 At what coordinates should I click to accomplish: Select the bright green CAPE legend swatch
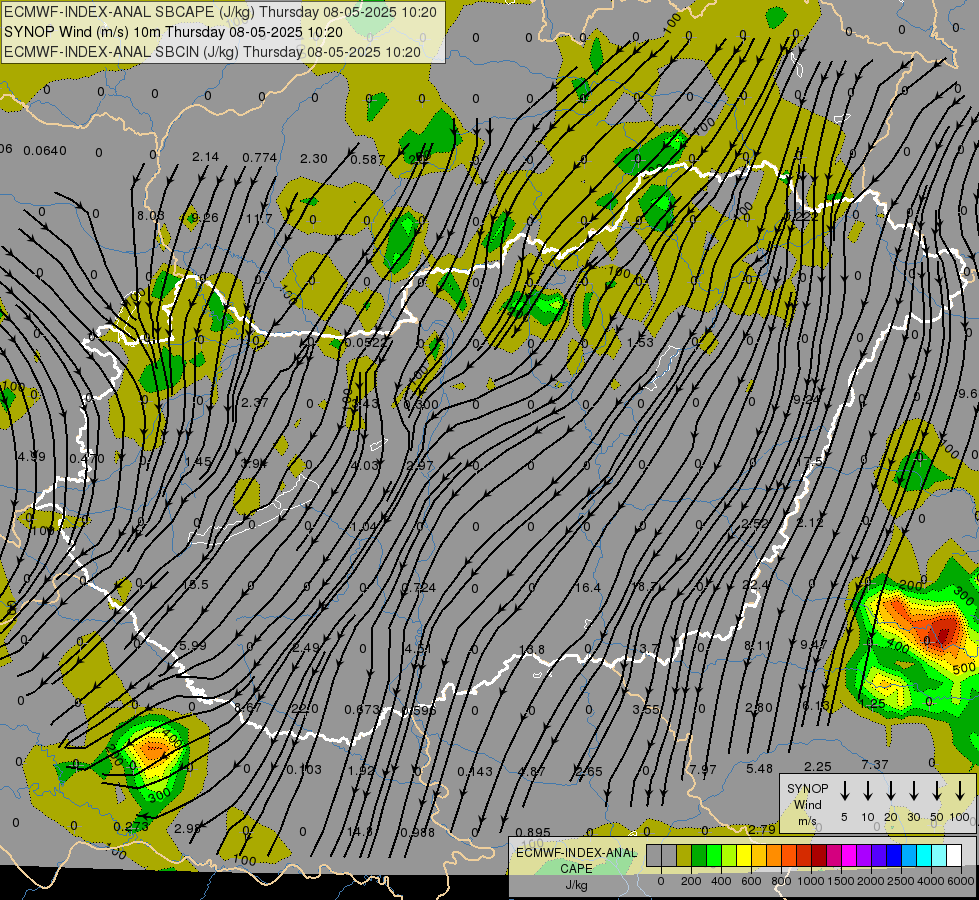(714, 856)
